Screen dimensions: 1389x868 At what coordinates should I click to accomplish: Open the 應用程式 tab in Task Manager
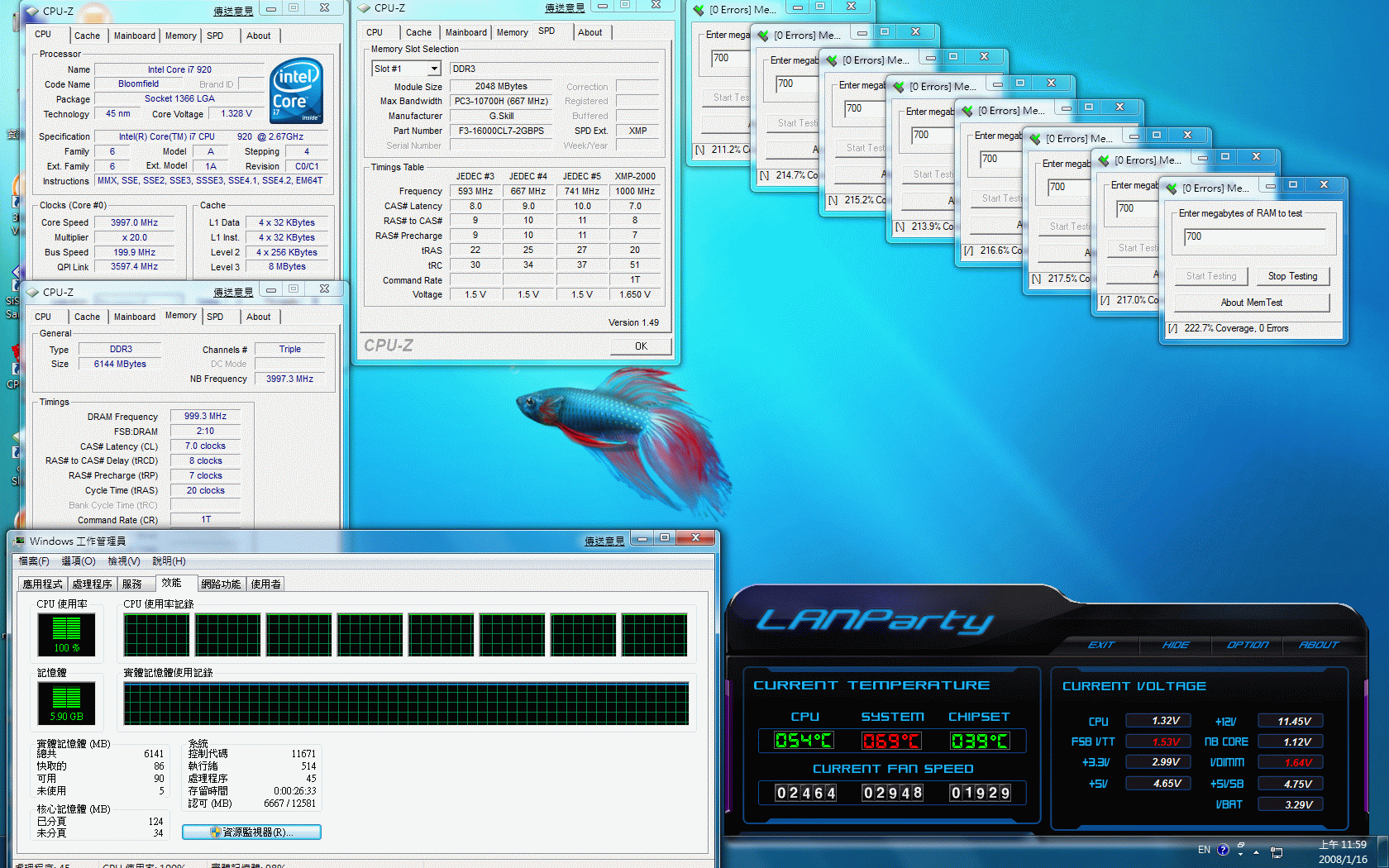43,584
